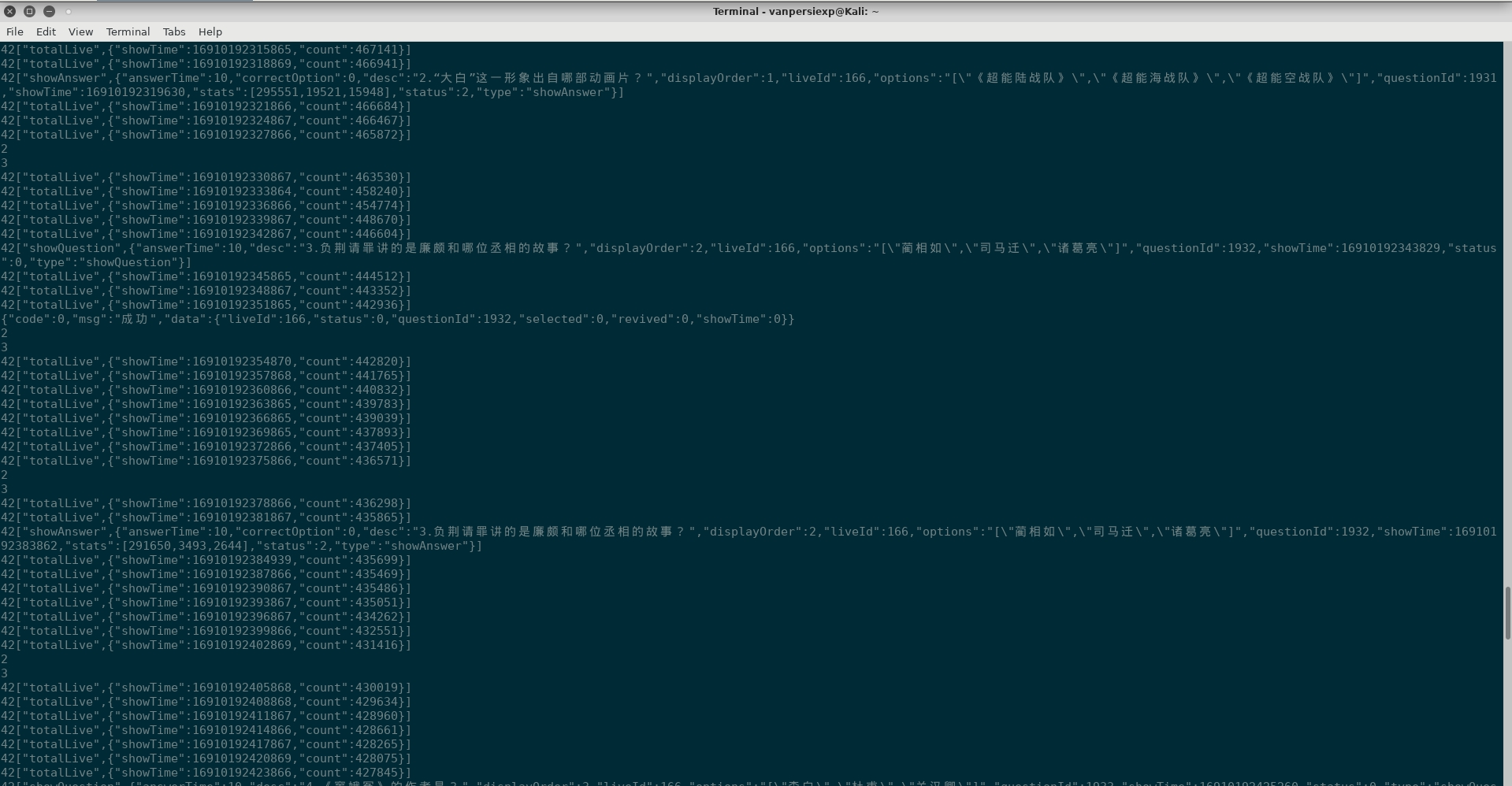Image resolution: width=1512 pixels, height=786 pixels.
Task: Click the line with count 436571
Action: tap(206, 461)
